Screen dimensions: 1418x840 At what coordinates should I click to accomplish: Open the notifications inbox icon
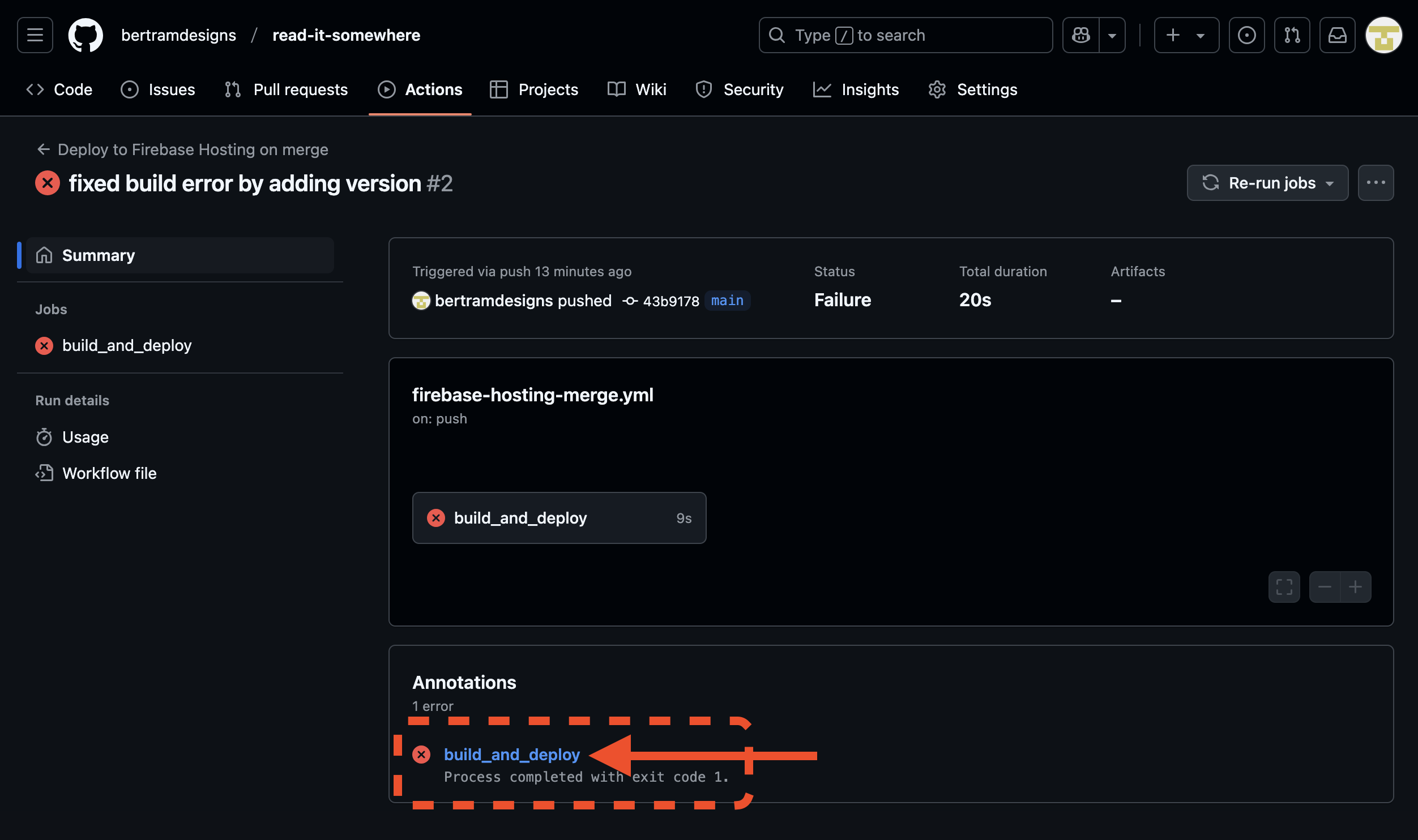tap(1337, 35)
